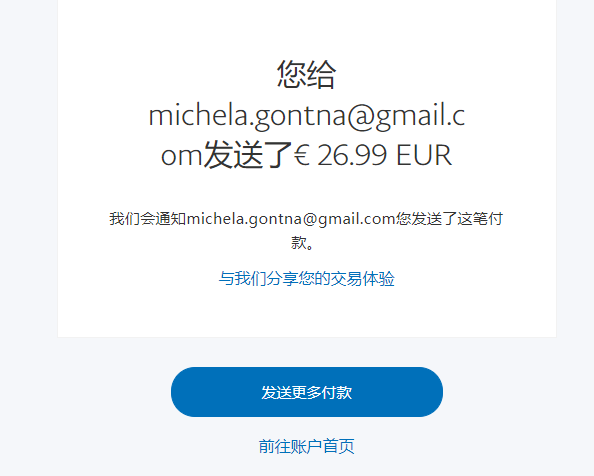Click the € euro symbol before amount

(303, 155)
